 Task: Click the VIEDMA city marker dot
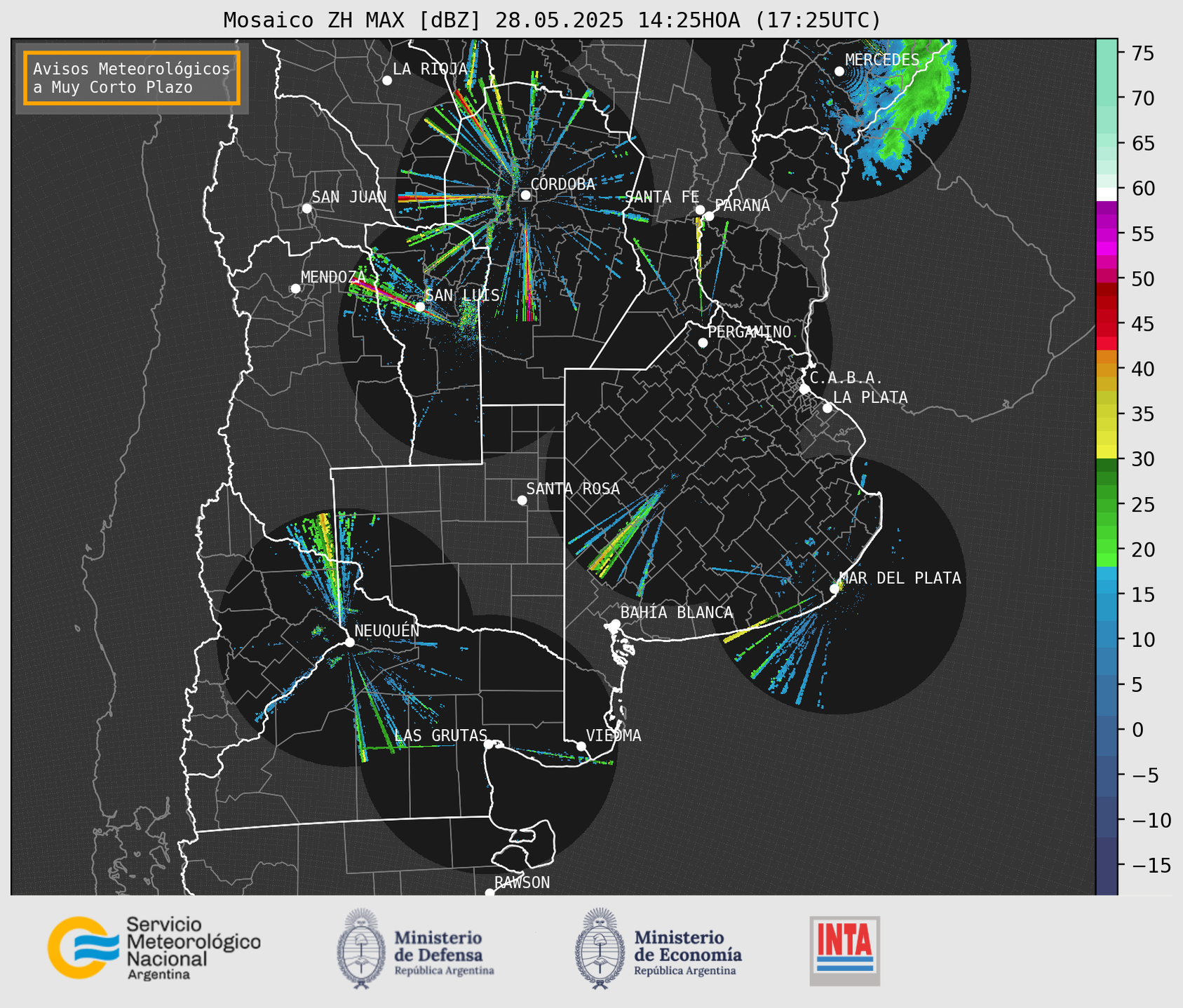point(581,746)
